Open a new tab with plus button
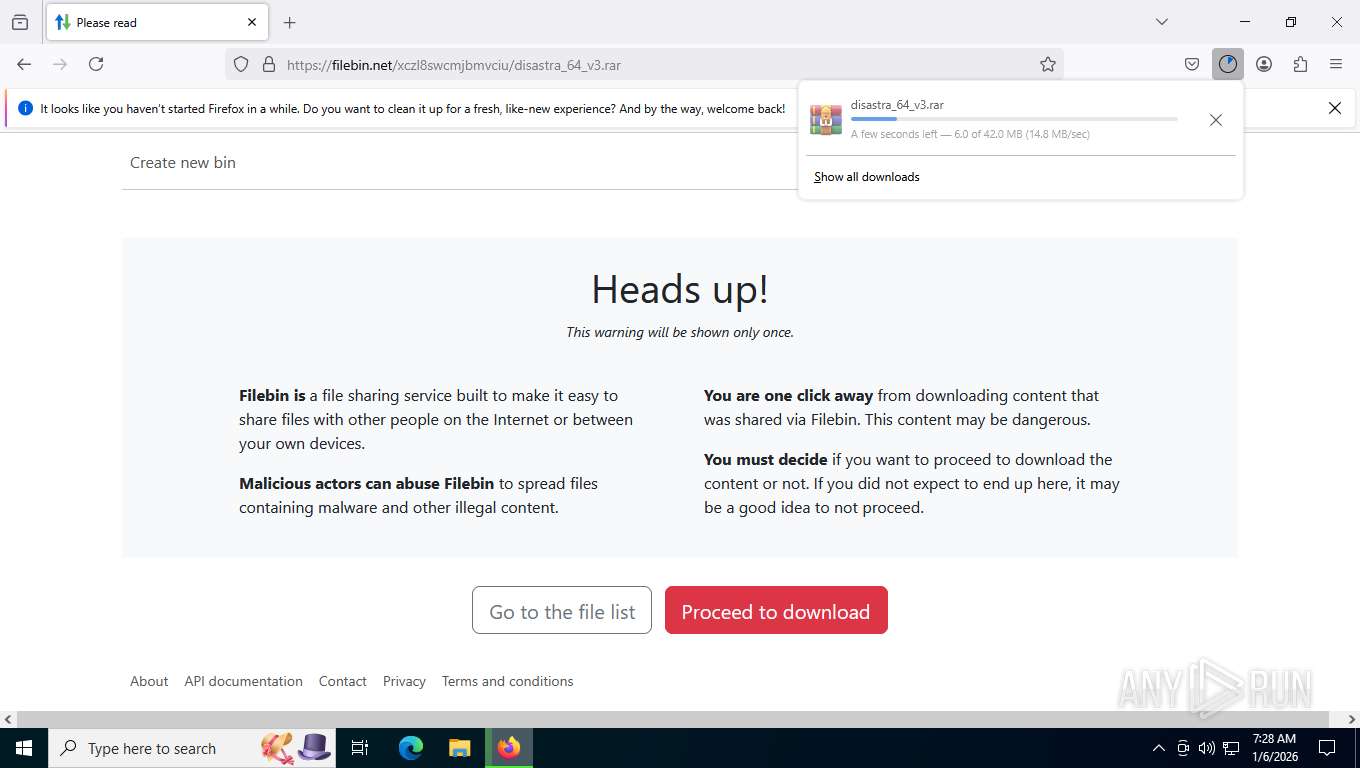 290,22
